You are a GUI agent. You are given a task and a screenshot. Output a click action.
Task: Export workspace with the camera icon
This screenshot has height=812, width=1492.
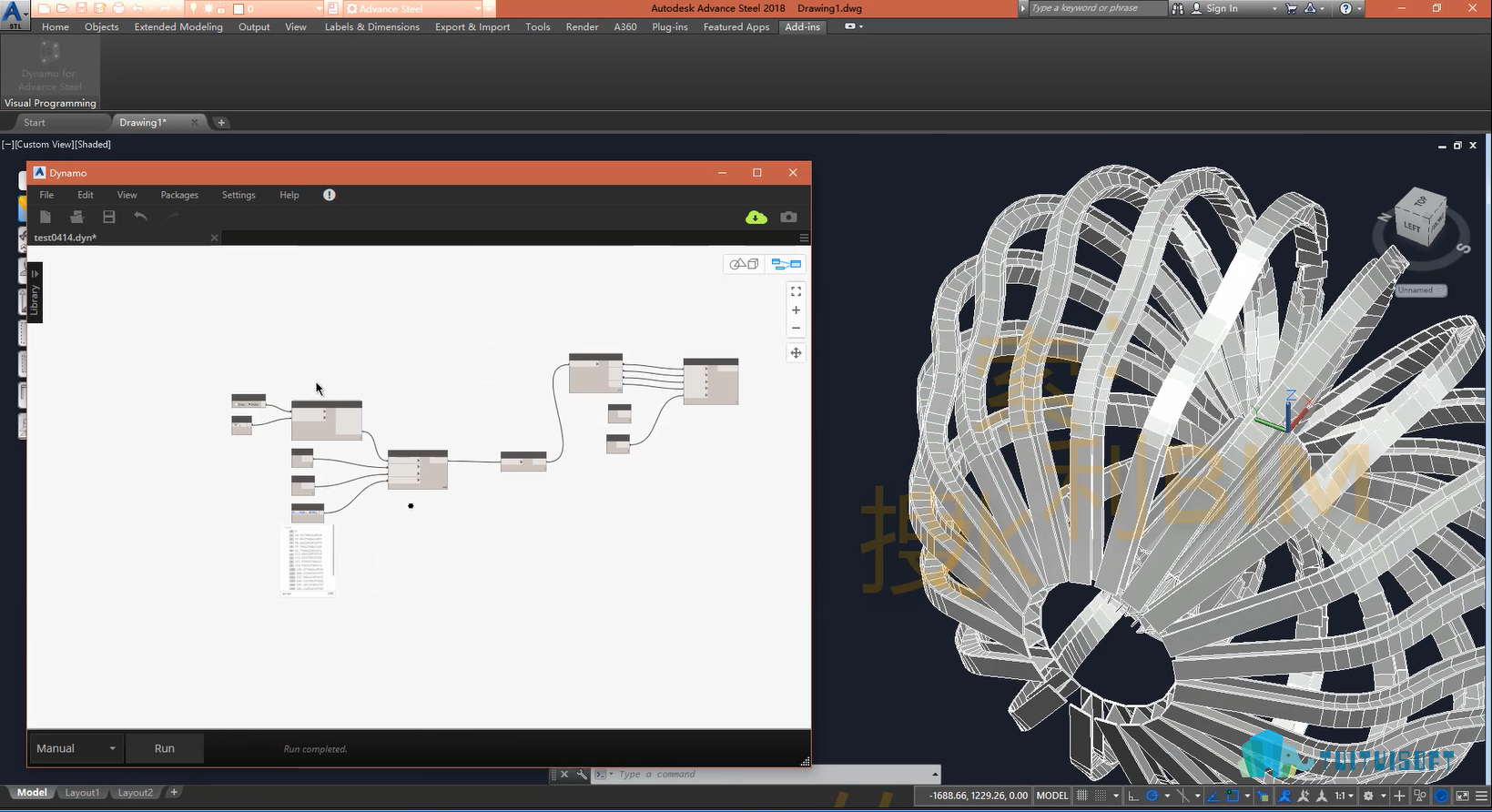pyautogui.click(x=788, y=217)
